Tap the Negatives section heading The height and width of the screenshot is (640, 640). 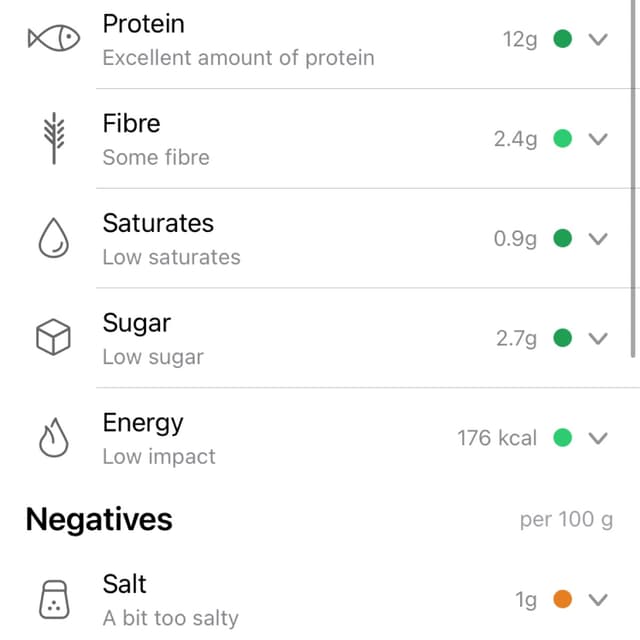(99, 519)
